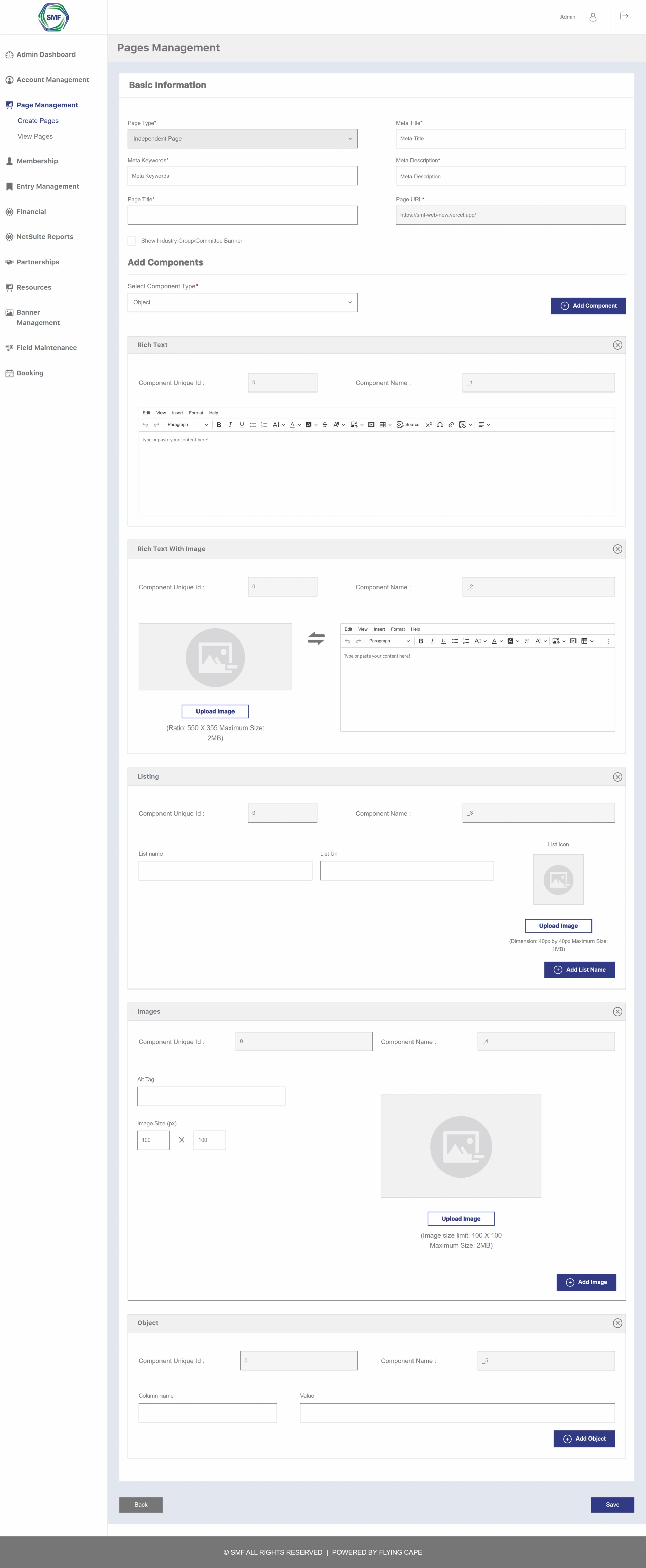The height and width of the screenshot is (1568, 646).
Task: Open the Format menu in the Rich Text With Image editor
Action: coord(398,629)
